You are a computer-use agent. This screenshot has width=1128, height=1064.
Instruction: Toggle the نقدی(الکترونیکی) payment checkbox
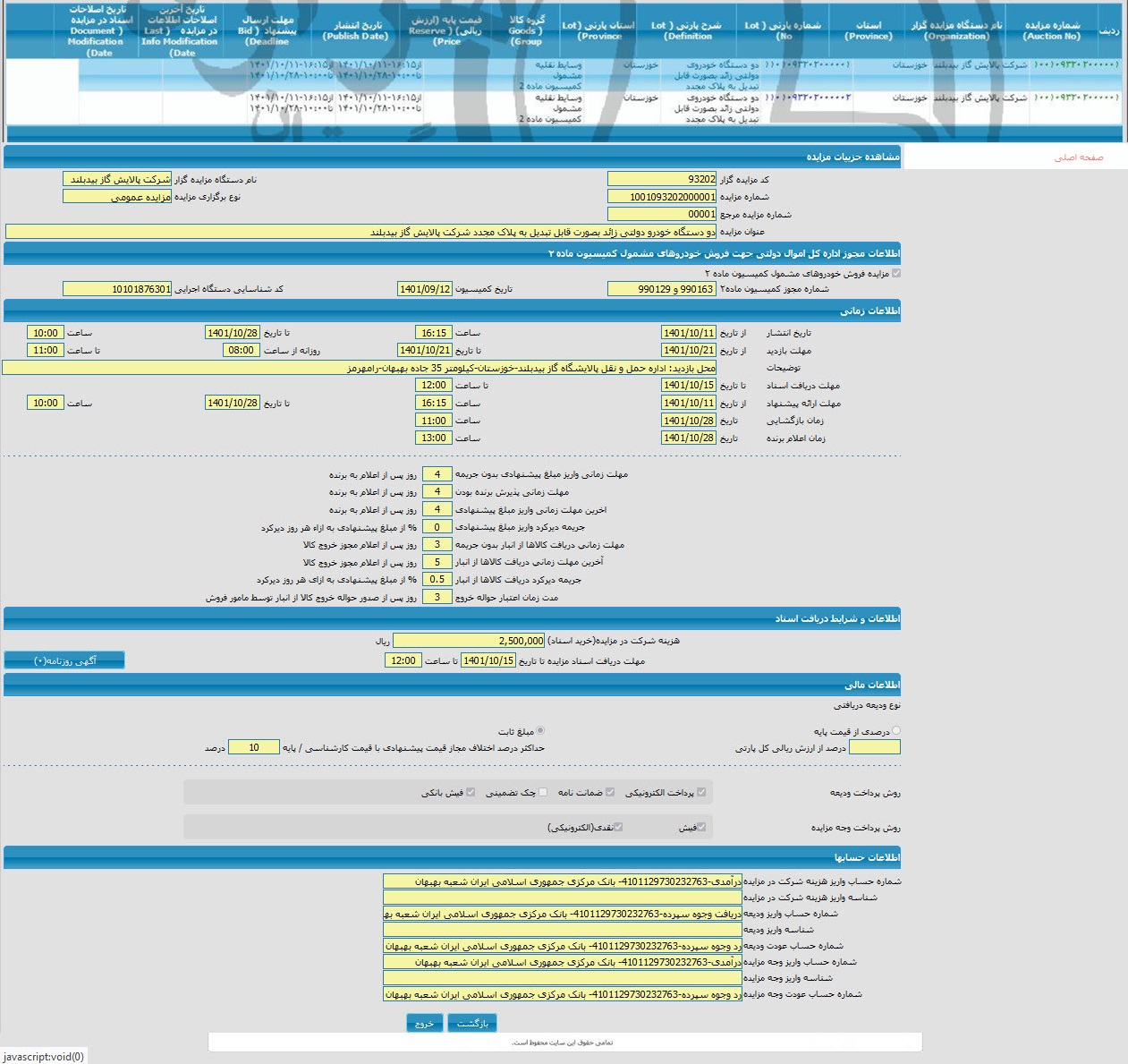[618, 827]
